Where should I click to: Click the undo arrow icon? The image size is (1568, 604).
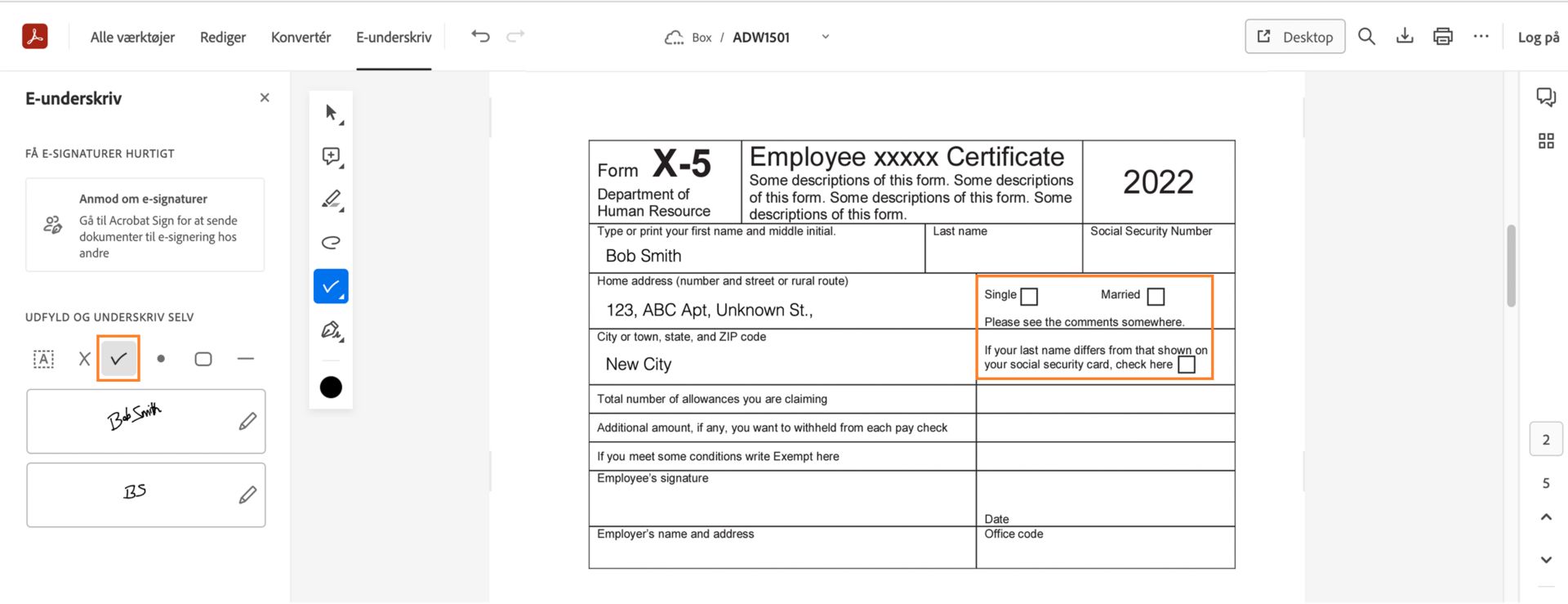(x=480, y=36)
